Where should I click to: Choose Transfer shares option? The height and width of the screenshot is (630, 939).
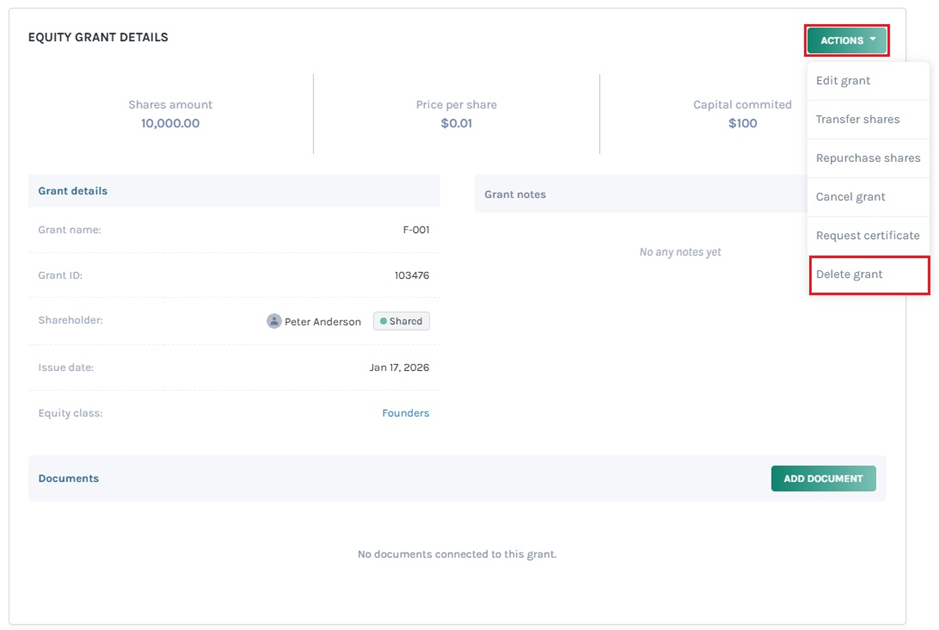coord(857,119)
